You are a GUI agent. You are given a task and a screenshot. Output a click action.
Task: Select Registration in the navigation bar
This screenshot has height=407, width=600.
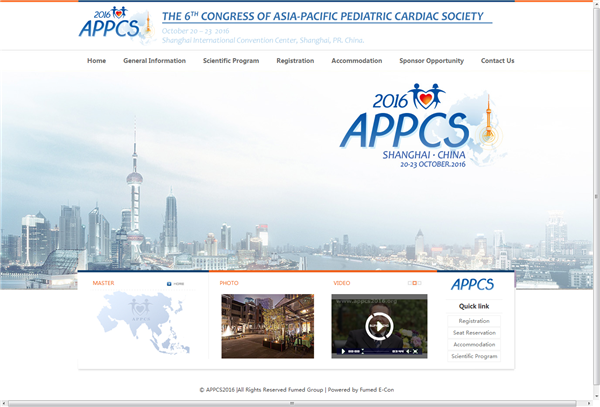pyautogui.click(x=295, y=61)
